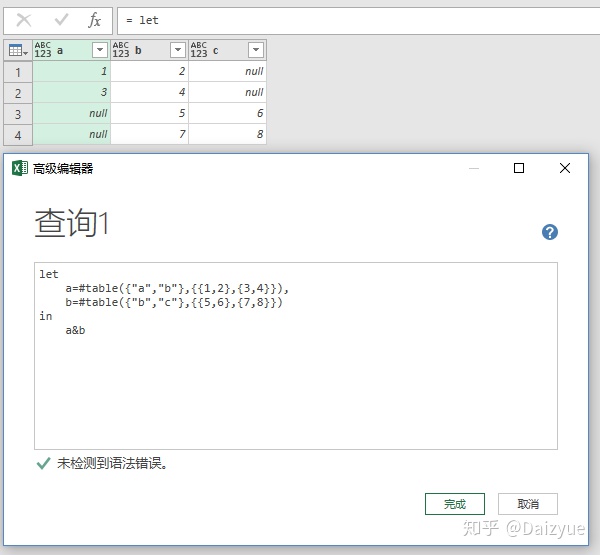Click the Excel icon in the 高级编辑器 title bar
The width and height of the screenshot is (600, 555).
pyautogui.click(x=20, y=168)
